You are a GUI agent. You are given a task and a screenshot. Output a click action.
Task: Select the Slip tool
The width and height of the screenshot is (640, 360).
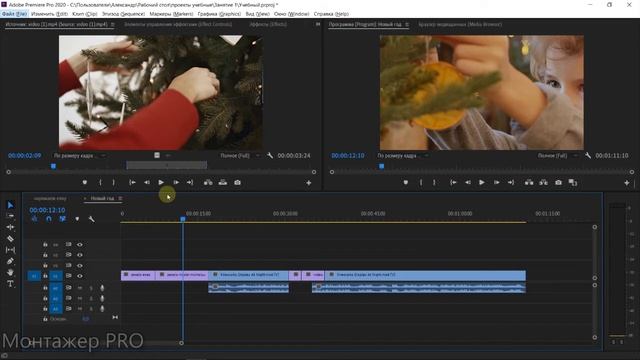coord(10,249)
